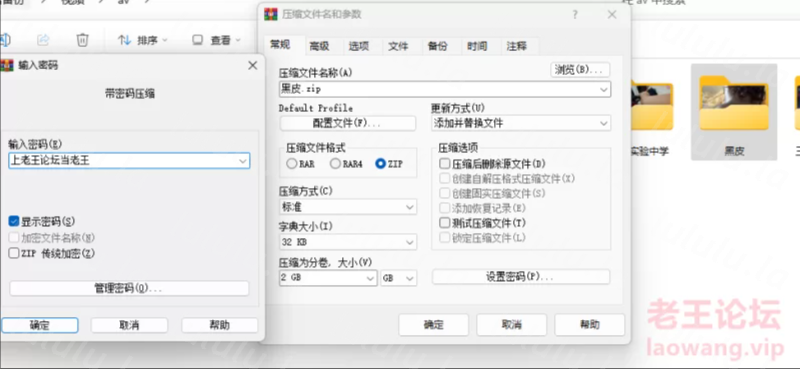
Task: Click the delete trash icon in Explorer toolbar
Action: [83, 40]
